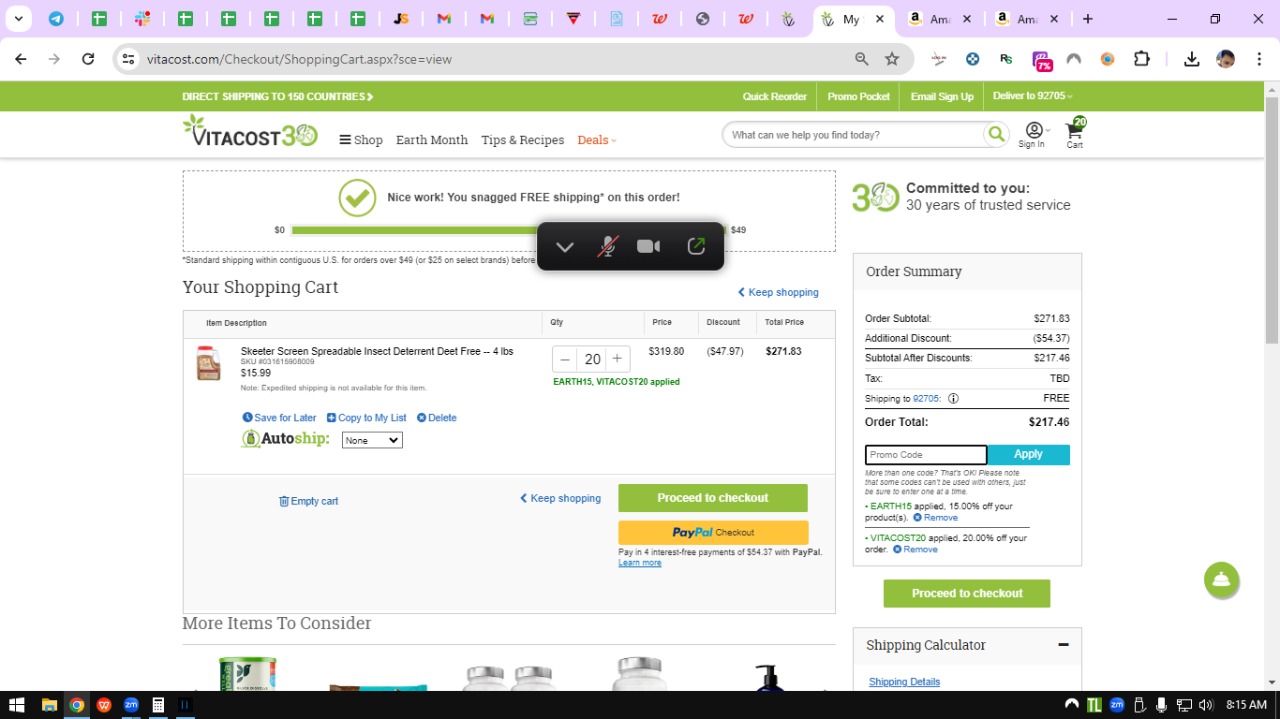
Task: Click Skeeter Screen product thumbnail
Action: click(208, 364)
